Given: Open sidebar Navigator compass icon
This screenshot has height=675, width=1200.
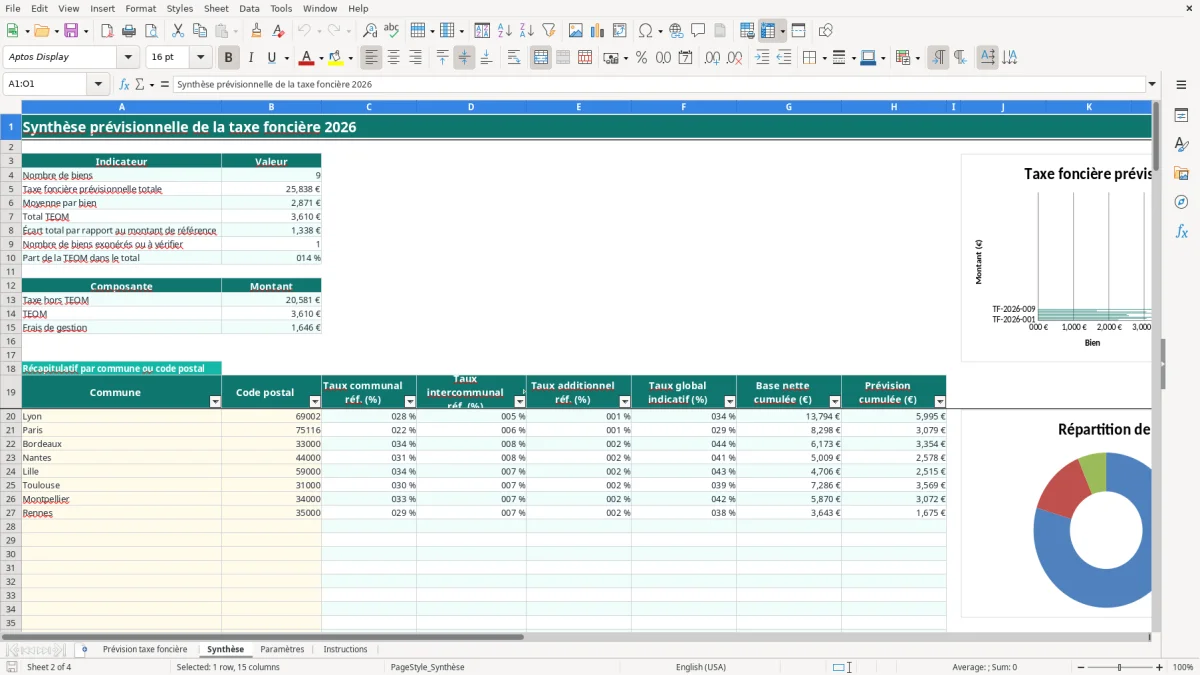Looking at the screenshot, I should pyautogui.click(x=1181, y=202).
